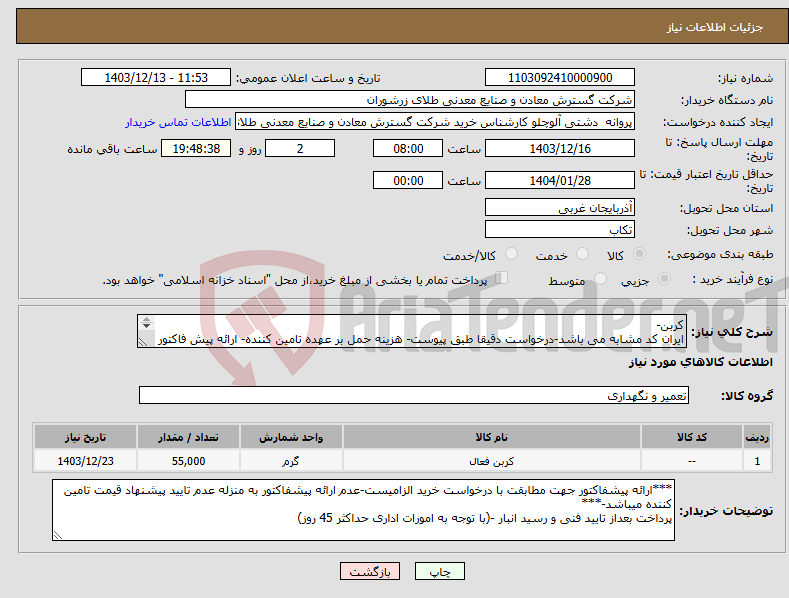The height and width of the screenshot is (598, 789).
Task: Click the کربن فعال item name cell
Action: coord(492,461)
